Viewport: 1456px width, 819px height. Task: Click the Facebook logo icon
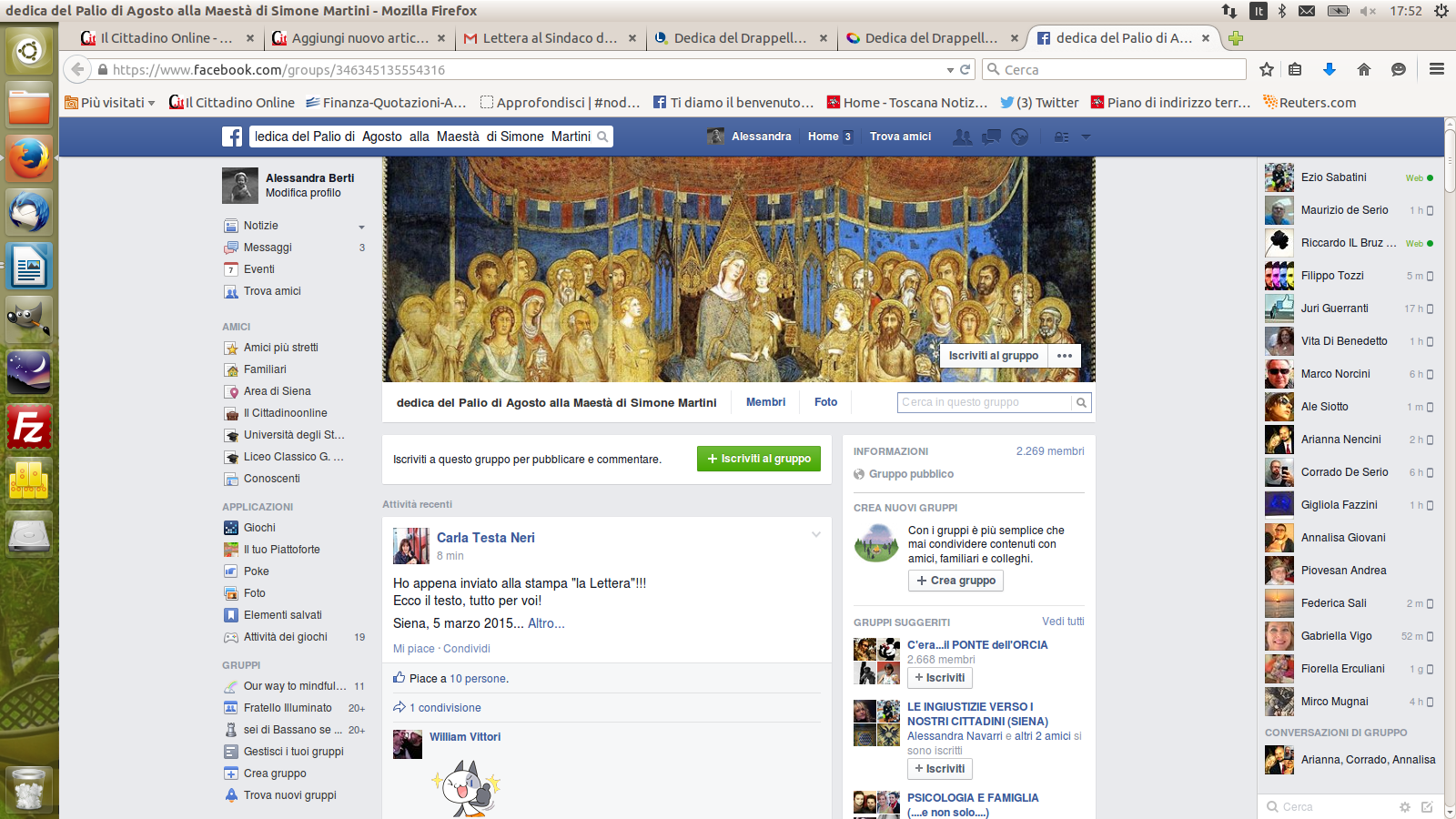[x=232, y=136]
